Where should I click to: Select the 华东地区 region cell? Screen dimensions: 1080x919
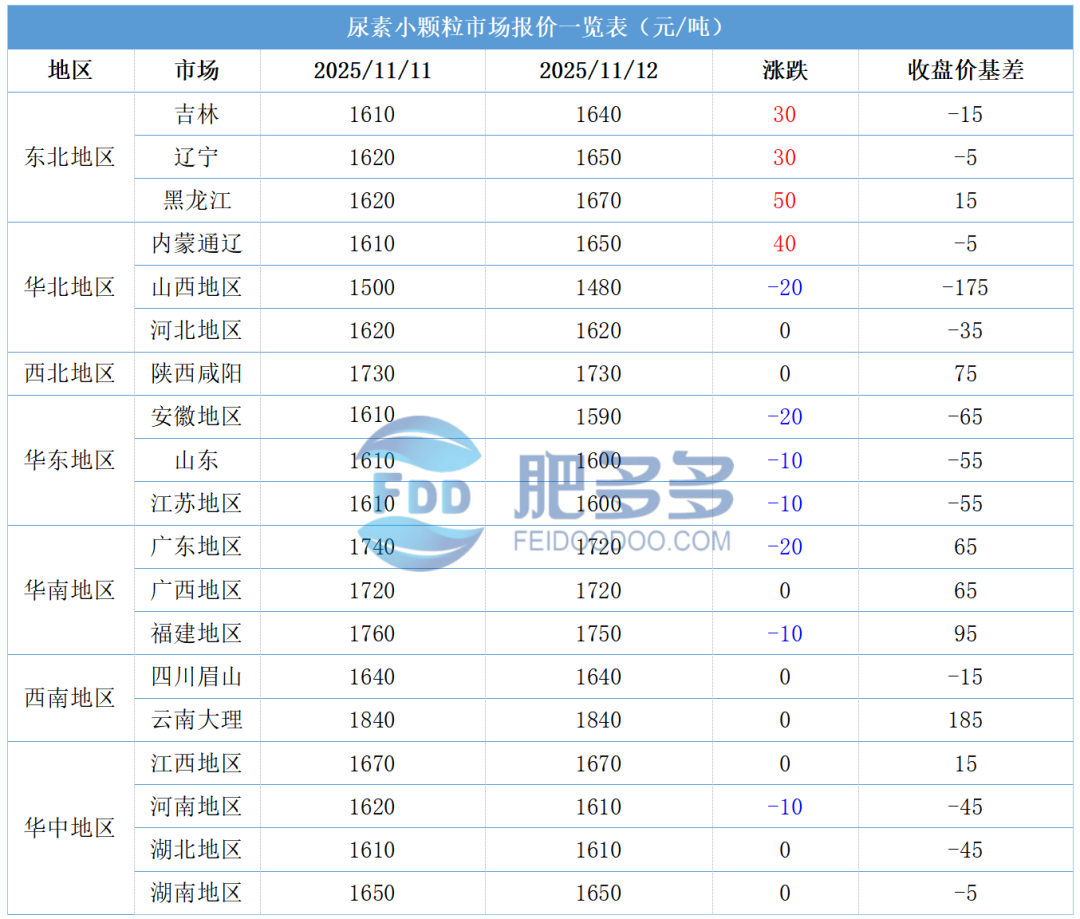(70, 460)
